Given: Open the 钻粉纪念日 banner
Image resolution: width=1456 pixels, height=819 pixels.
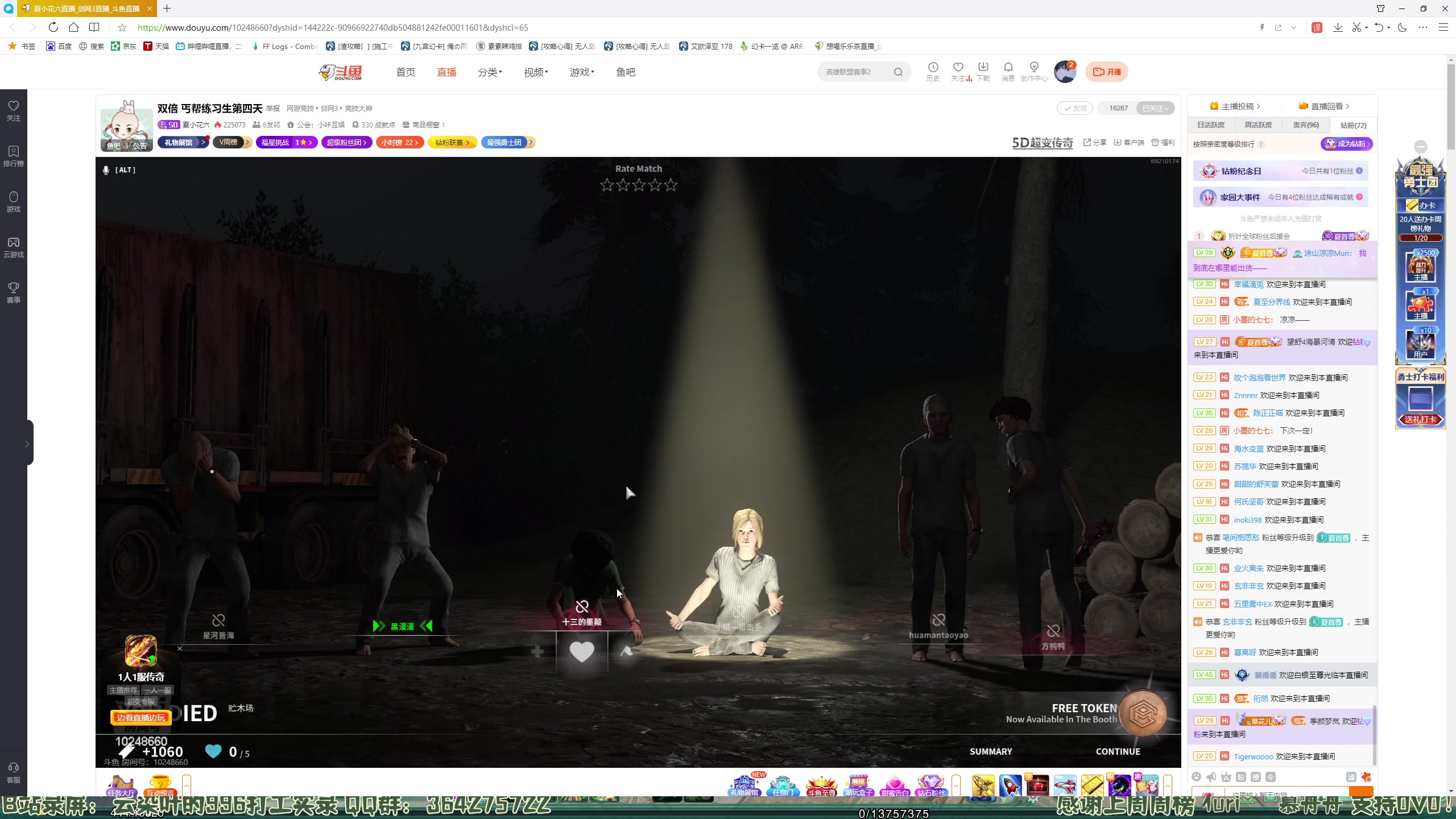Looking at the screenshot, I should [x=1280, y=171].
